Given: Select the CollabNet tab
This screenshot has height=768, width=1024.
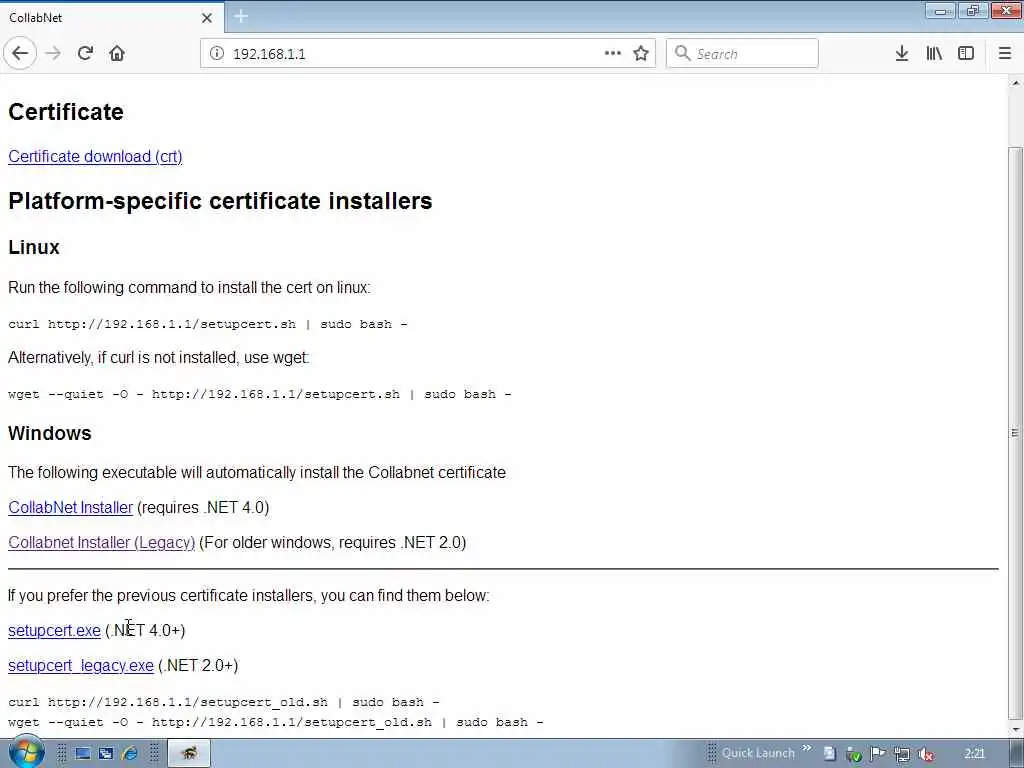Looking at the screenshot, I should (111, 17).
